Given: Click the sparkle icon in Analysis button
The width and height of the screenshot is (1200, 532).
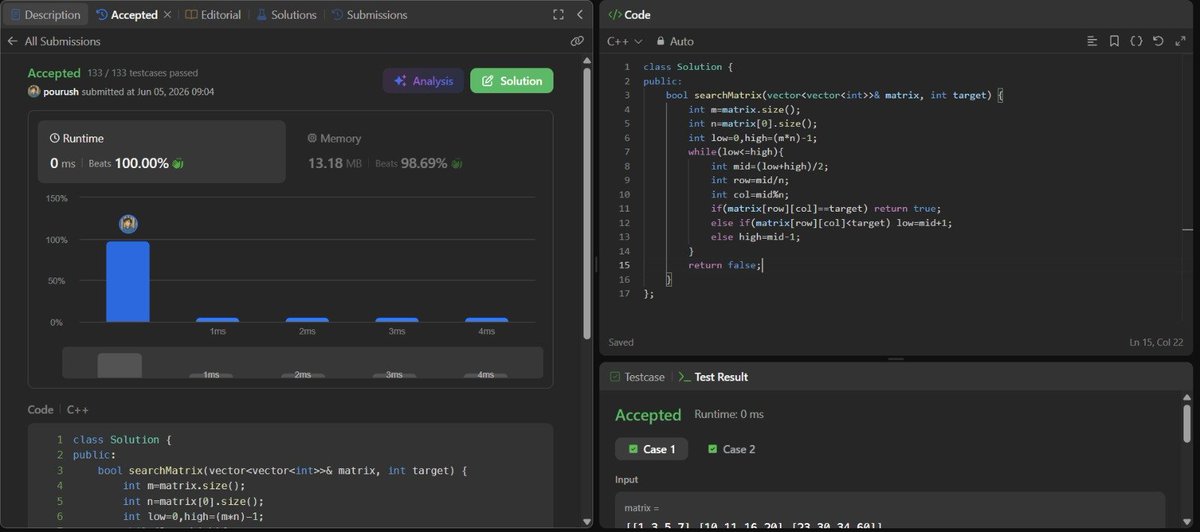Looking at the screenshot, I should pyautogui.click(x=400, y=81).
